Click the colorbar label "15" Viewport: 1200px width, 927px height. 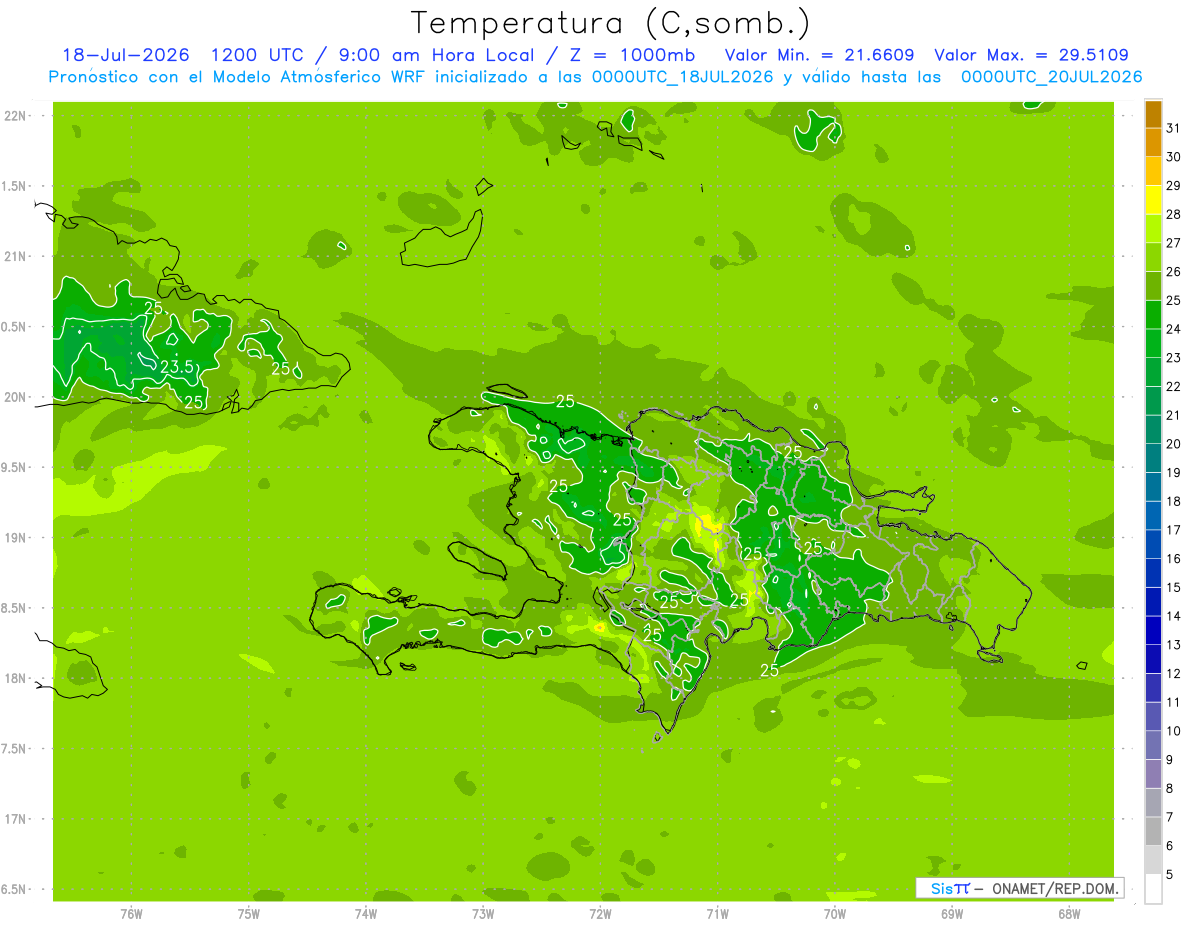pos(1174,588)
